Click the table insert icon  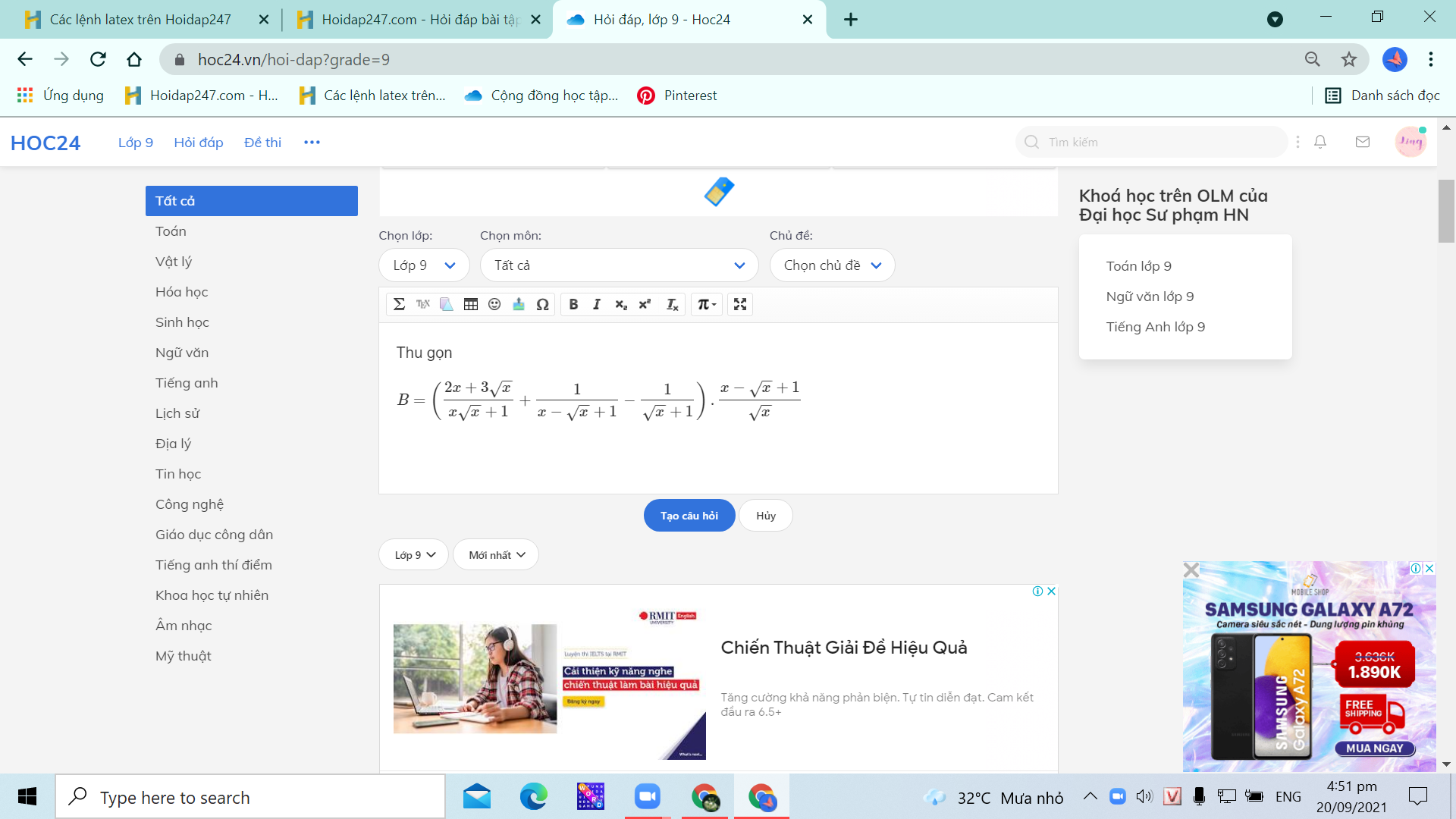471,304
